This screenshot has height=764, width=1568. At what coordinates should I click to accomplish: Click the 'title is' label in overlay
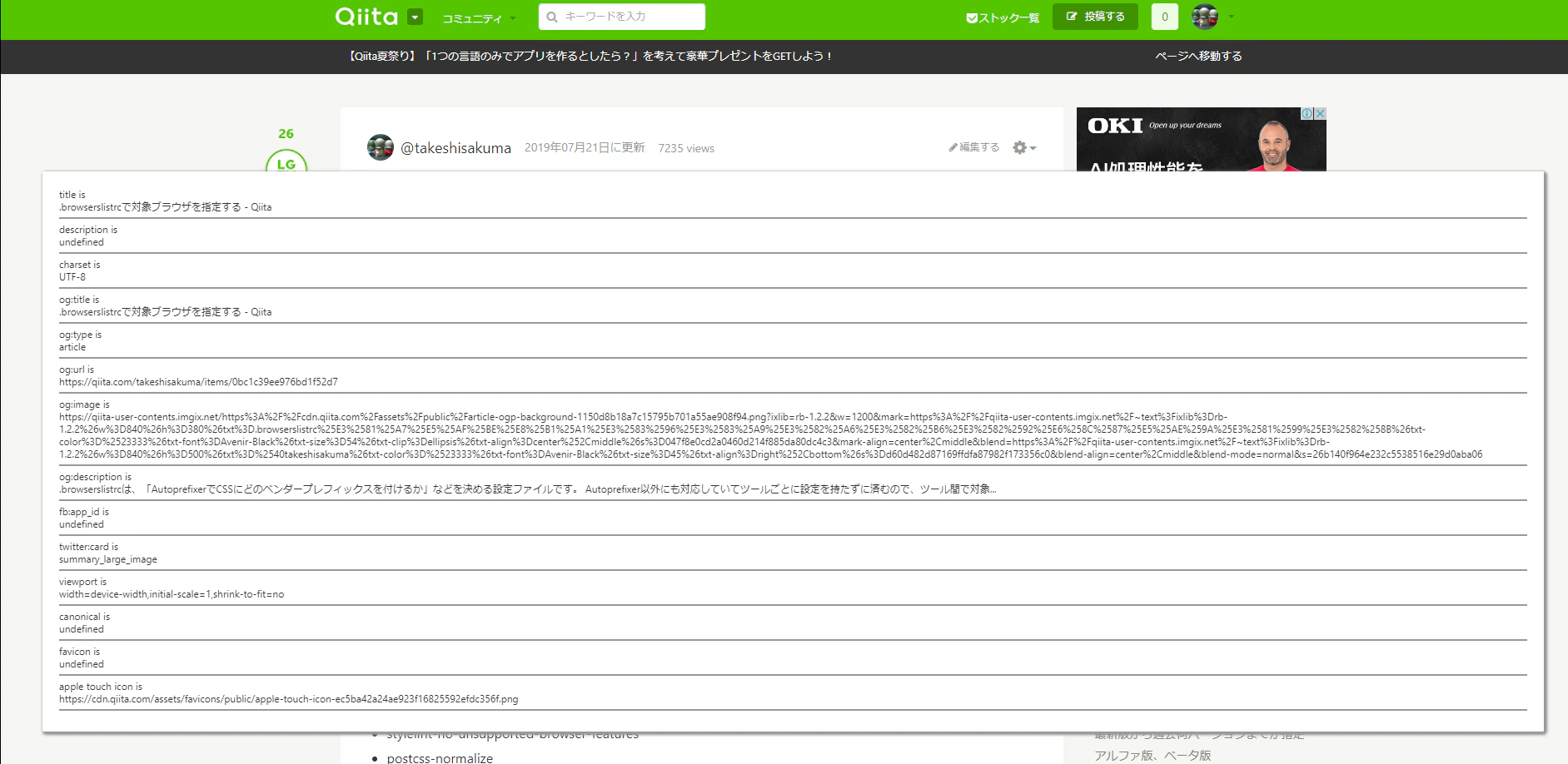tap(72, 195)
